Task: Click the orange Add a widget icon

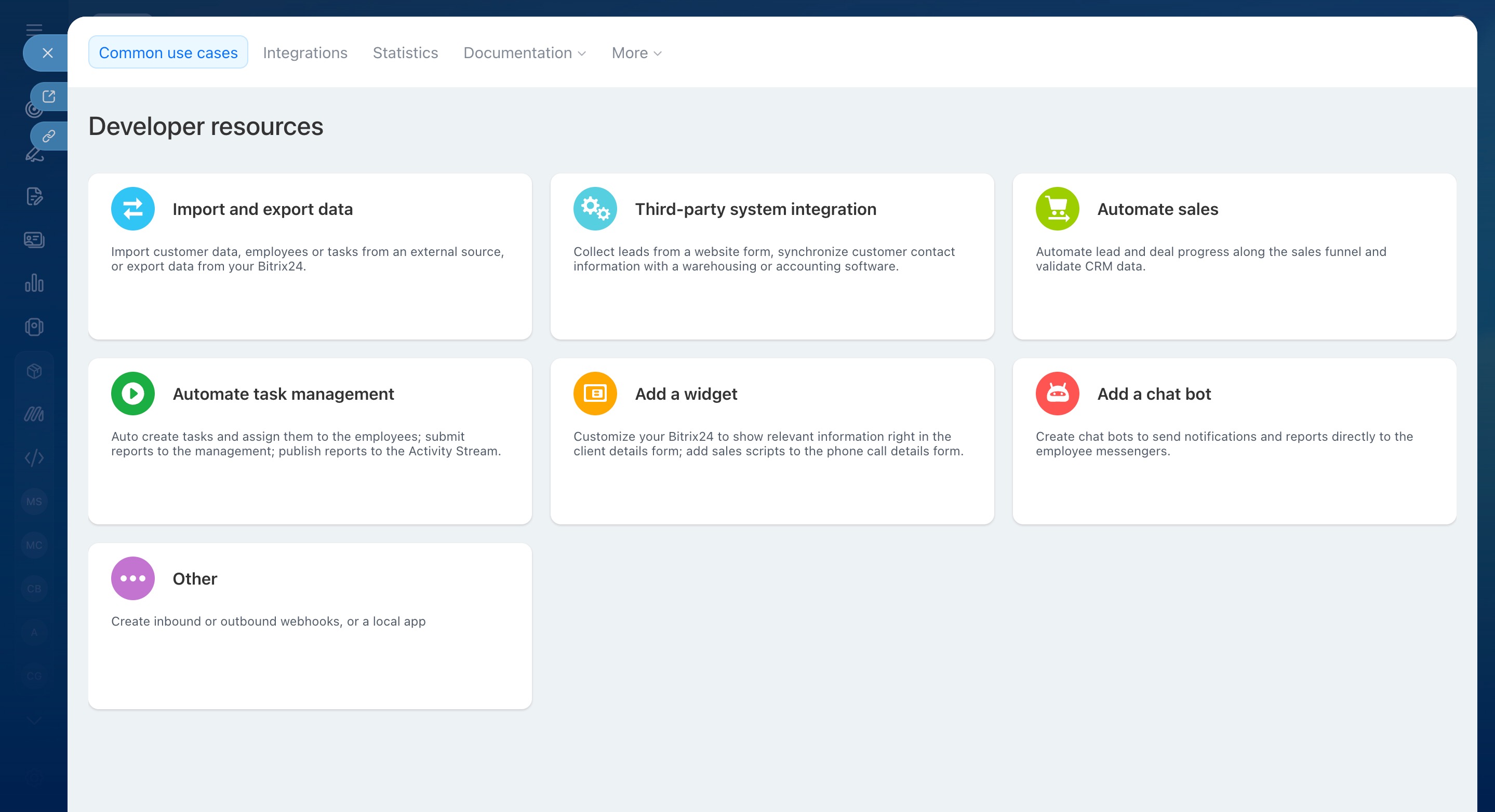Action: (595, 393)
